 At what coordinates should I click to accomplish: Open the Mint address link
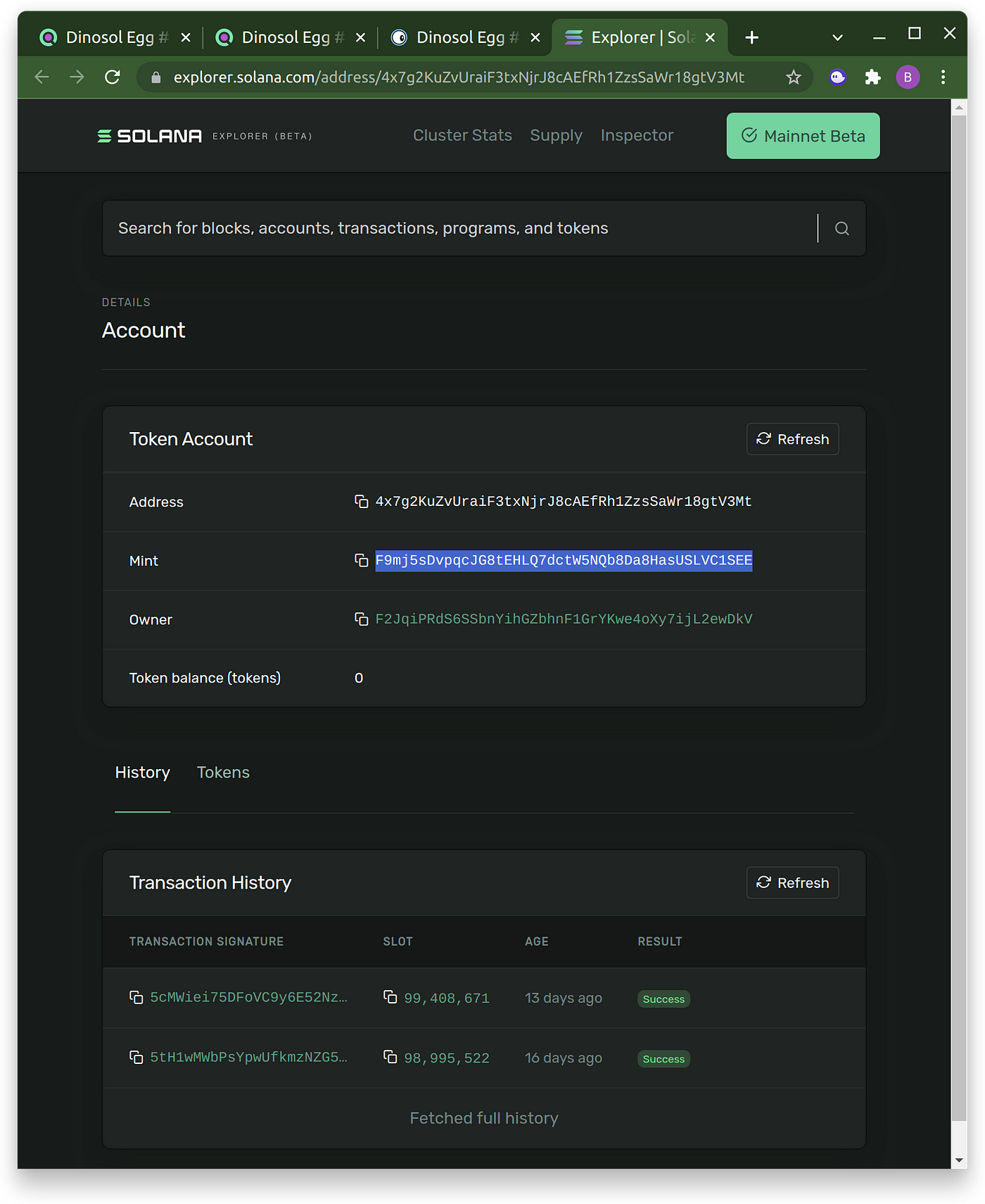[x=564, y=561]
